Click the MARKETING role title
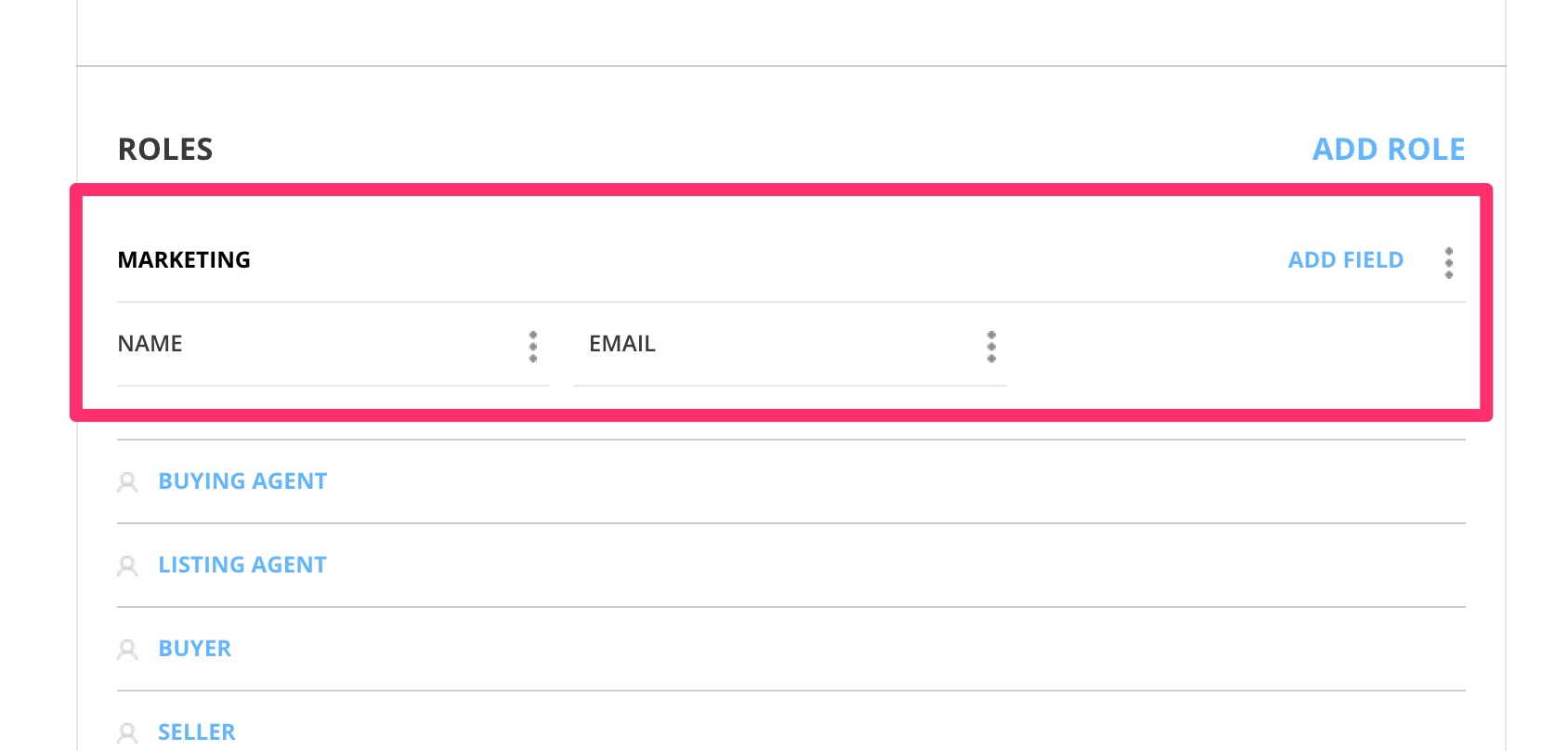Viewport: 1568px width, 751px height. (184, 260)
